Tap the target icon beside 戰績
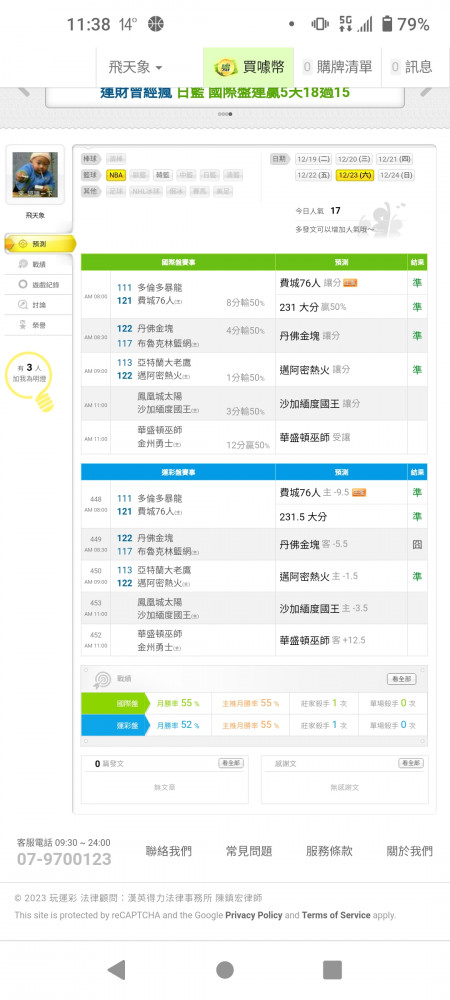This screenshot has width=450, height=1000. pos(102,680)
